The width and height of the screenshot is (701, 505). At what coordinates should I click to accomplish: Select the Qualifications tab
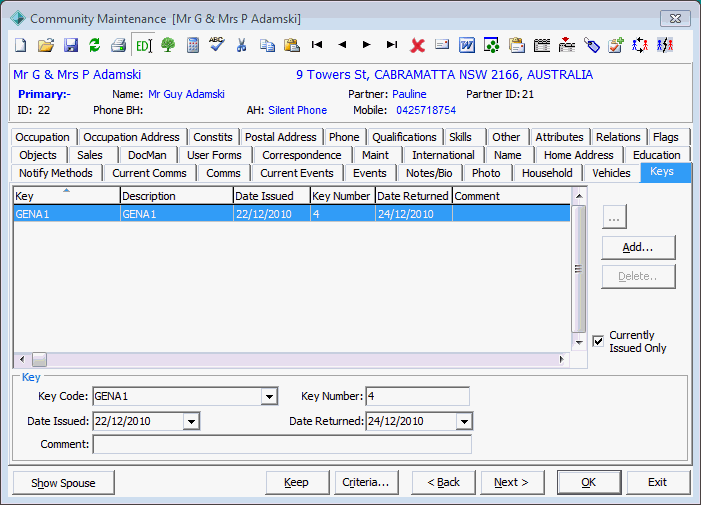point(404,137)
